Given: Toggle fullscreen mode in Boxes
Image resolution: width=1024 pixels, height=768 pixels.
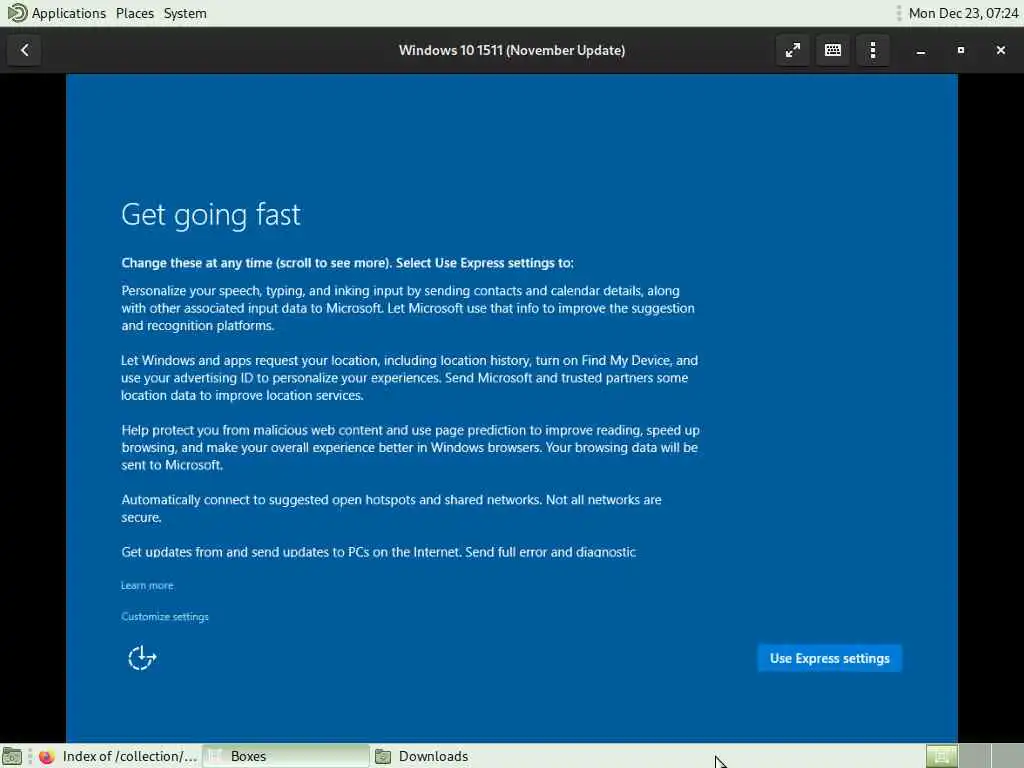Looking at the screenshot, I should tap(793, 50).
